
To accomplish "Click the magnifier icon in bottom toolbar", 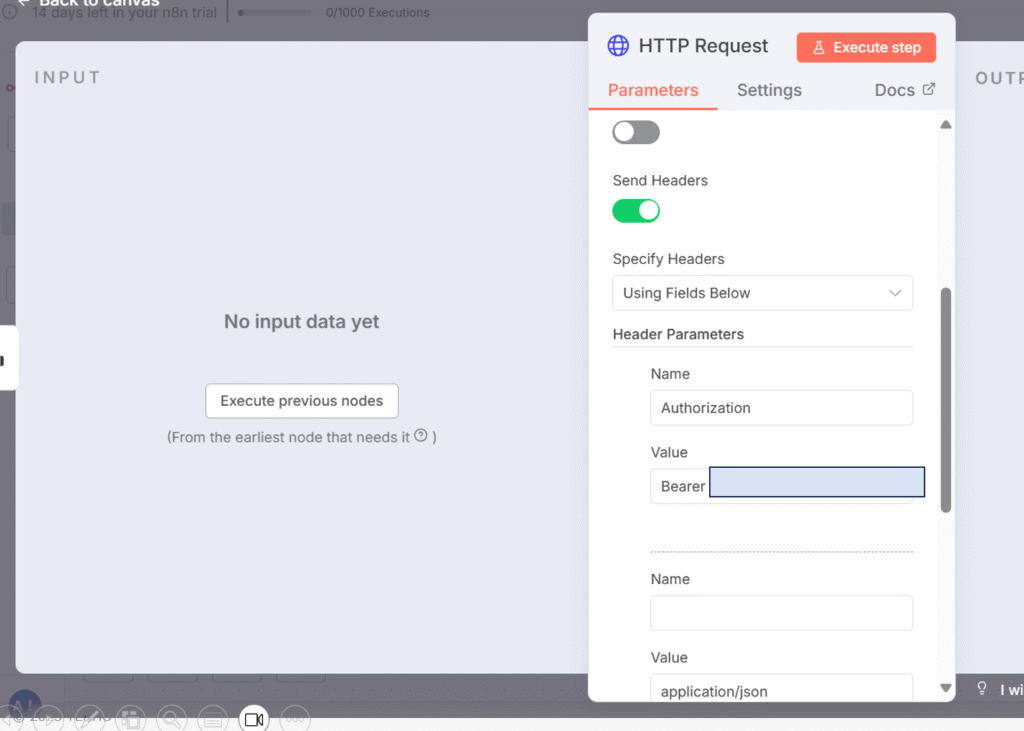I will pyautogui.click(x=171, y=718).
